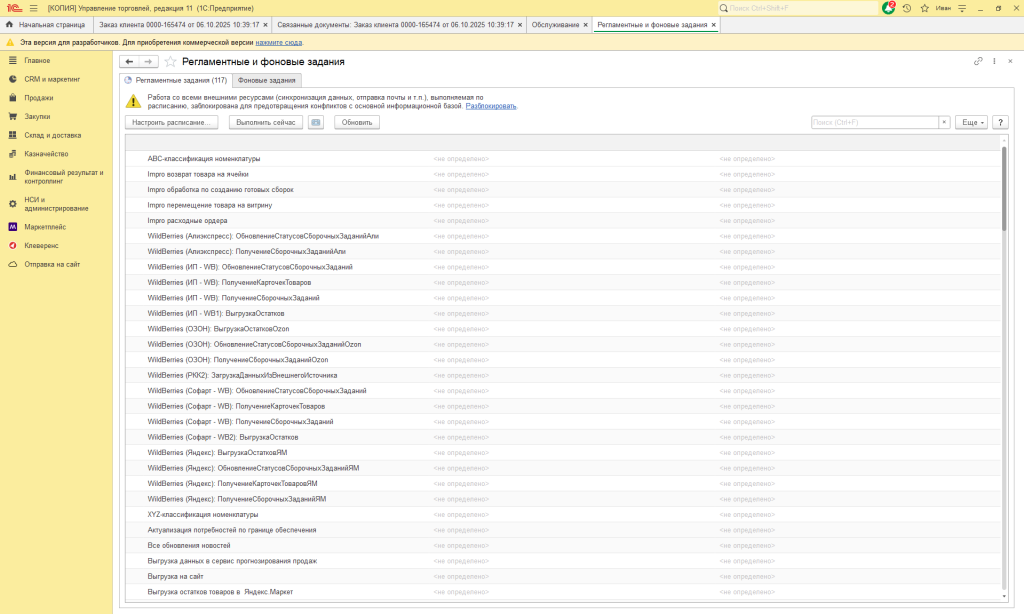Switch to the Фоновые задания tab
This screenshot has width=1024, height=614.
coord(266,80)
